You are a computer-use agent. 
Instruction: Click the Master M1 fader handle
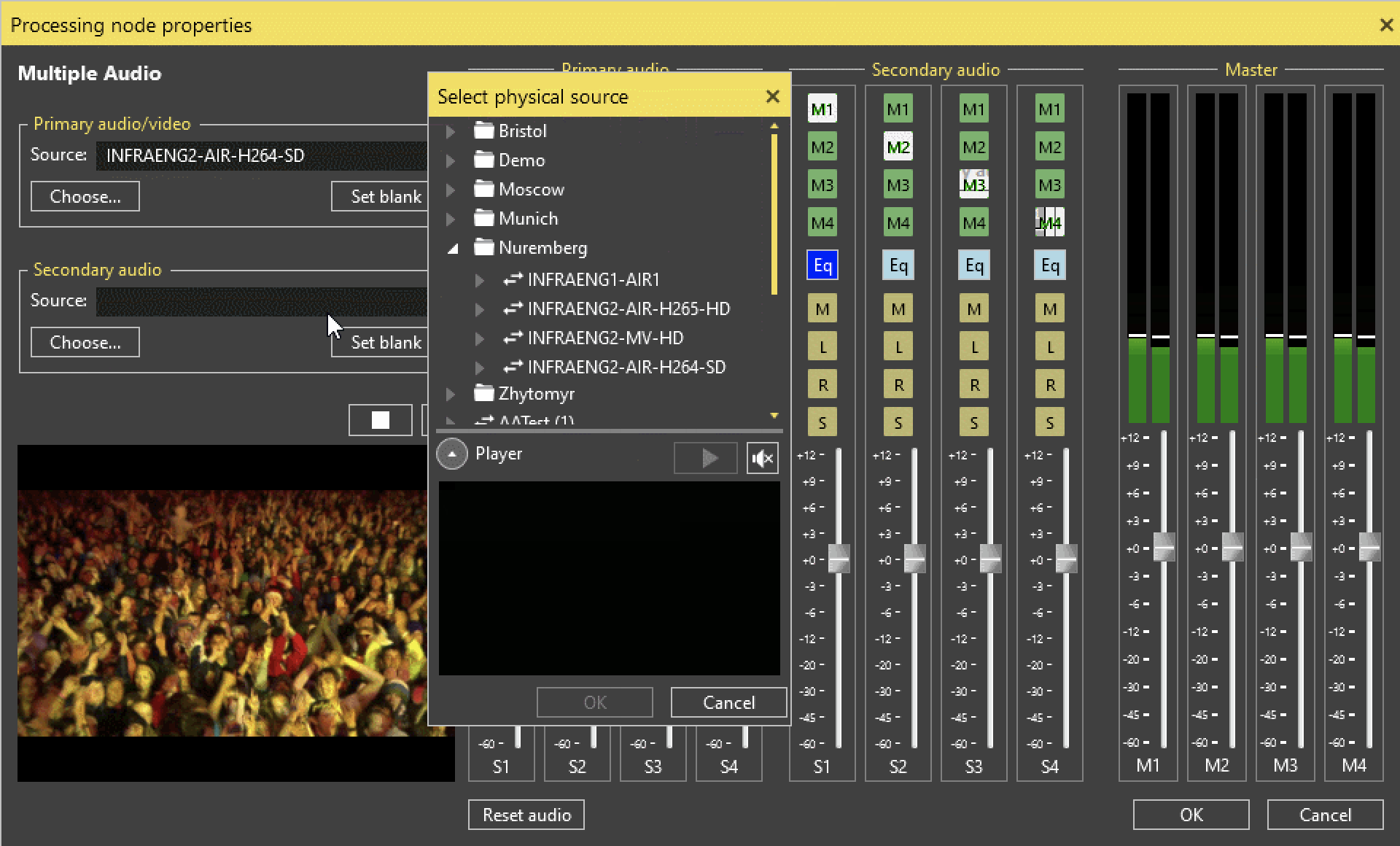tap(1164, 547)
